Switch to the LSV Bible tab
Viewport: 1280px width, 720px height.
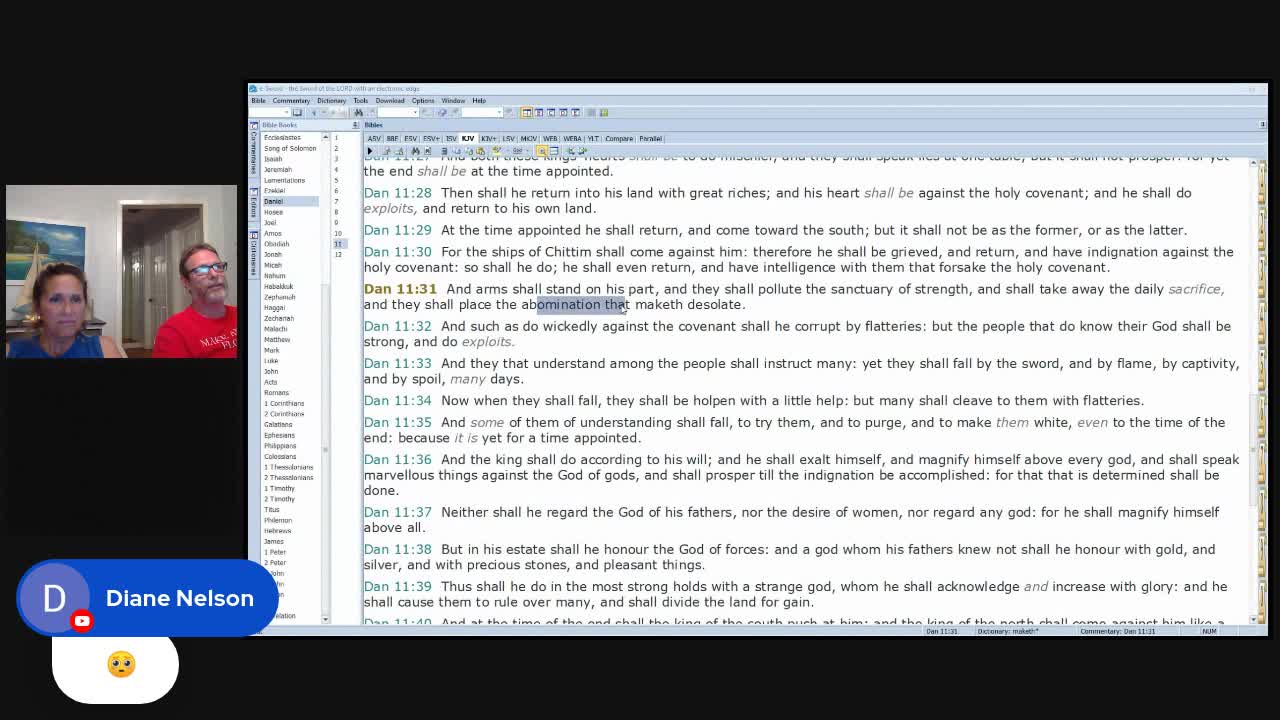pyautogui.click(x=508, y=139)
